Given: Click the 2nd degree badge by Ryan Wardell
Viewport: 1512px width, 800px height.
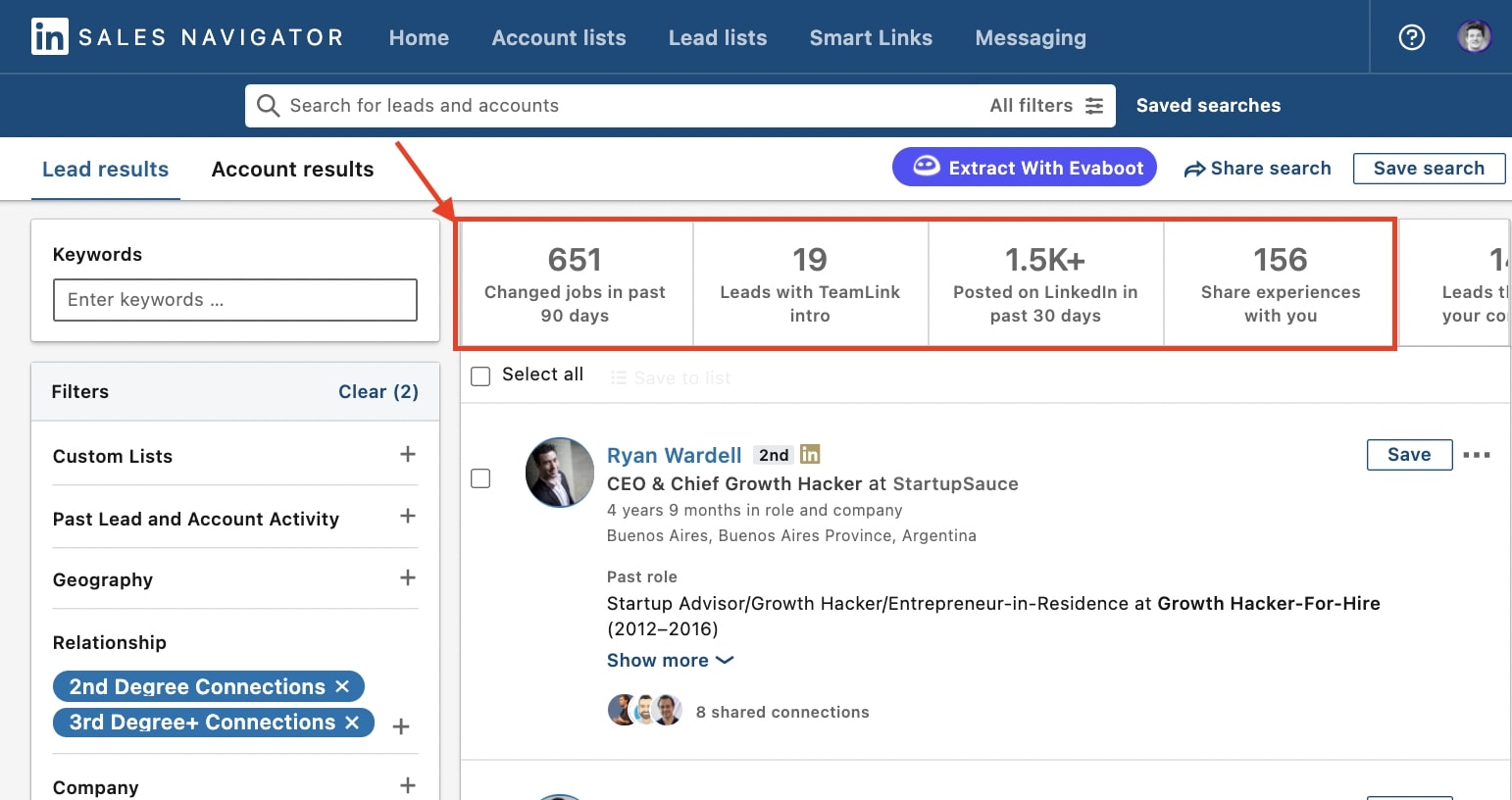Looking at the screenshot, I should click(774, 455).
